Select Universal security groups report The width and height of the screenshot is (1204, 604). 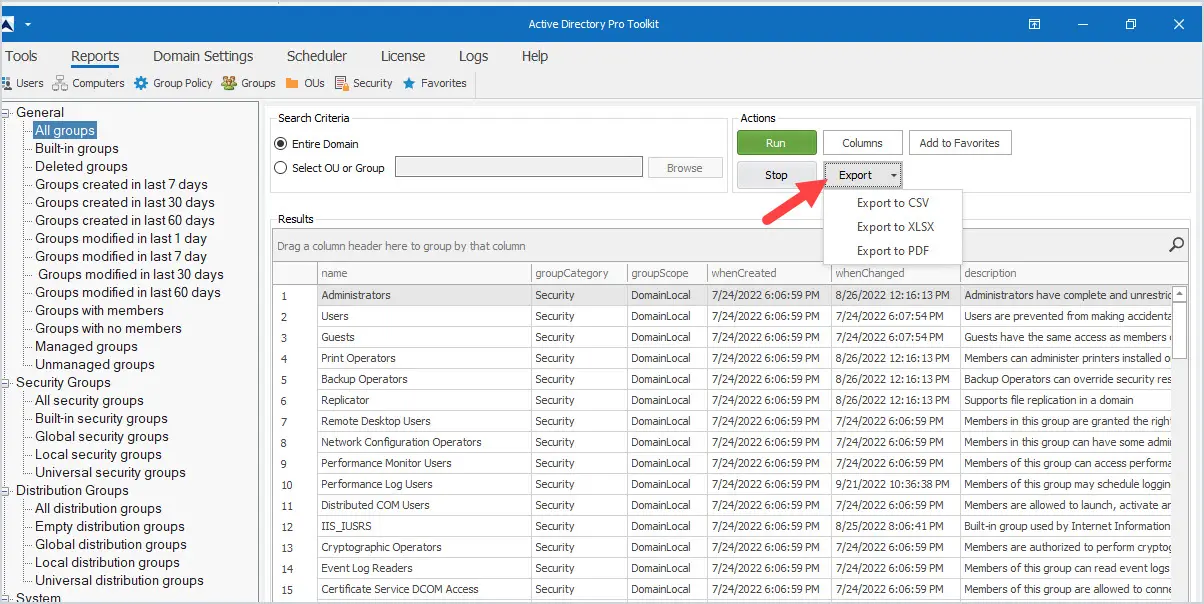pyautogui.click(x=110, y=472)
